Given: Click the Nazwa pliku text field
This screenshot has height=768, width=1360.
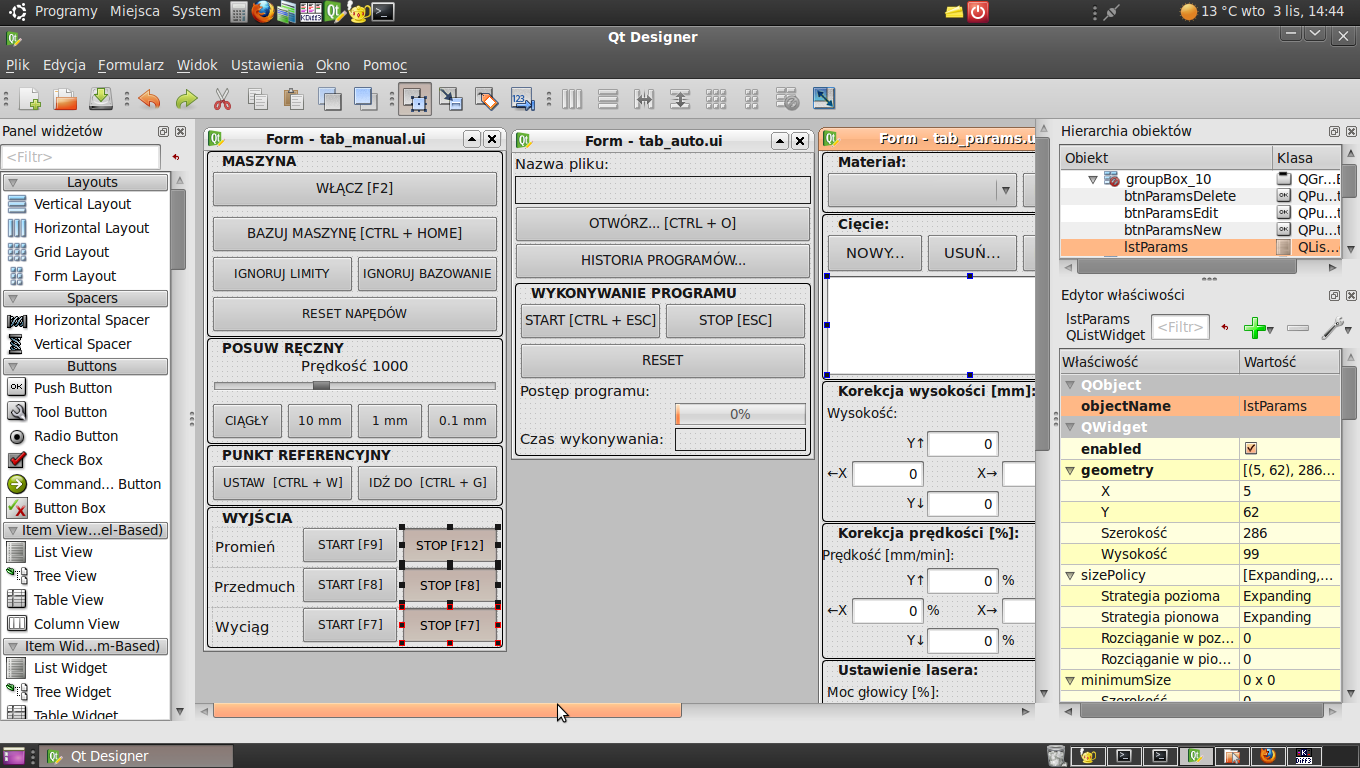Looking at the screenshot, I should 662,190.
